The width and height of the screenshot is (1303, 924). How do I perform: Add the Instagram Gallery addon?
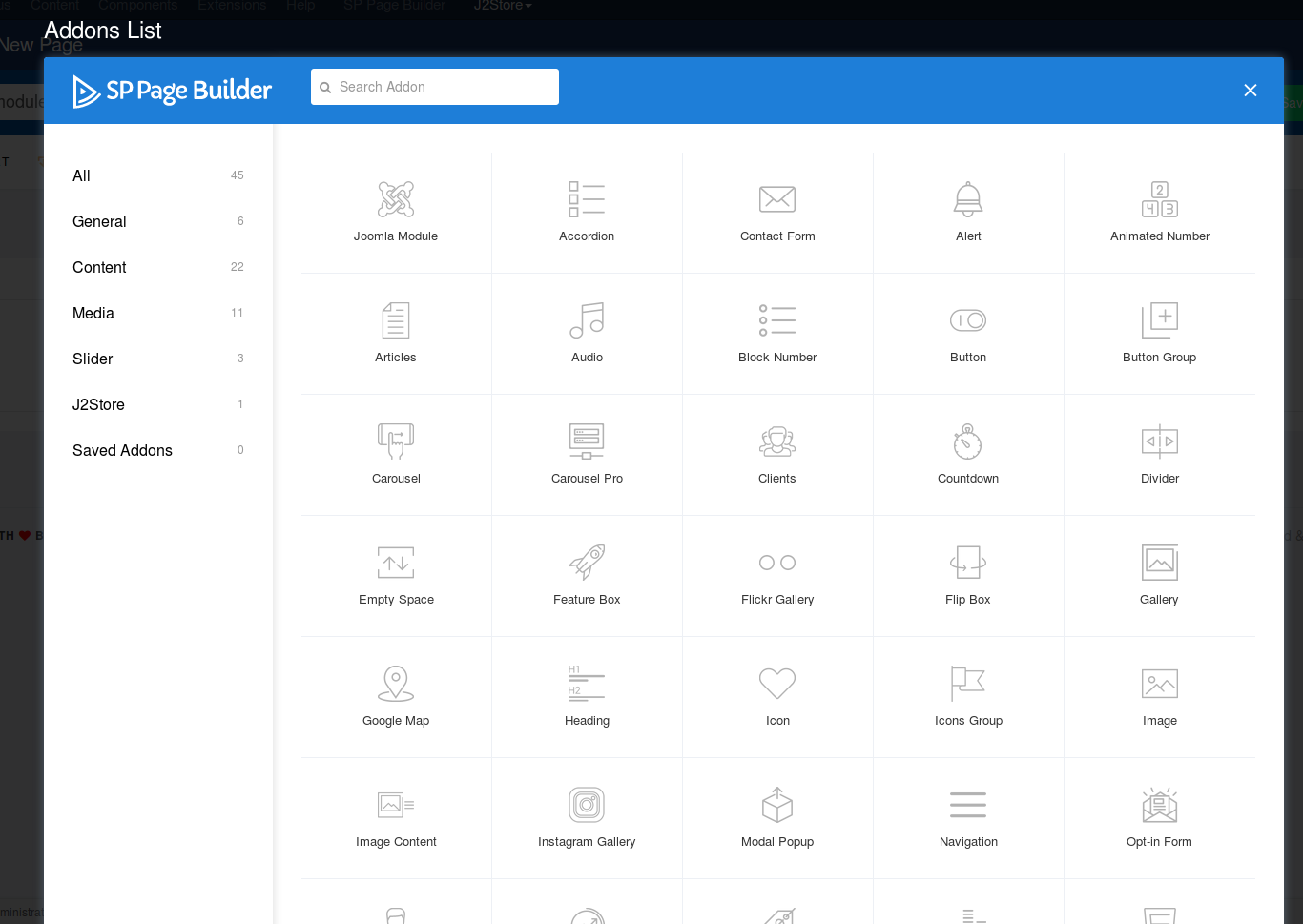click(x=587, y=818)
